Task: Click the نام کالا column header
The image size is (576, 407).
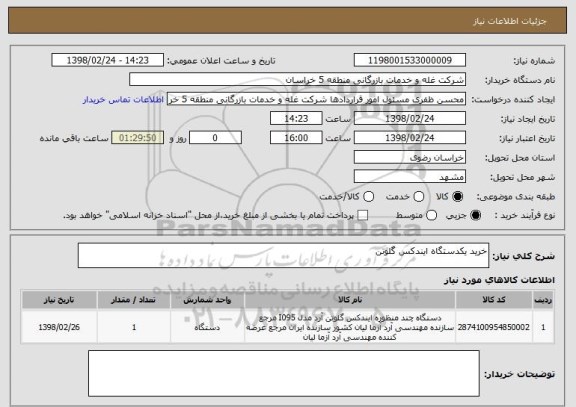Action: coord(350,300)
